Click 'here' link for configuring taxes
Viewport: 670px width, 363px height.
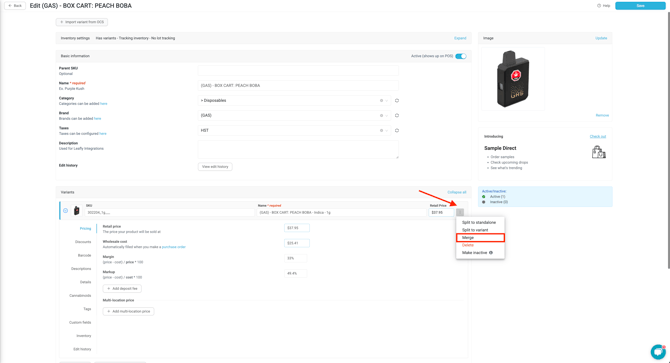(103, 134)
